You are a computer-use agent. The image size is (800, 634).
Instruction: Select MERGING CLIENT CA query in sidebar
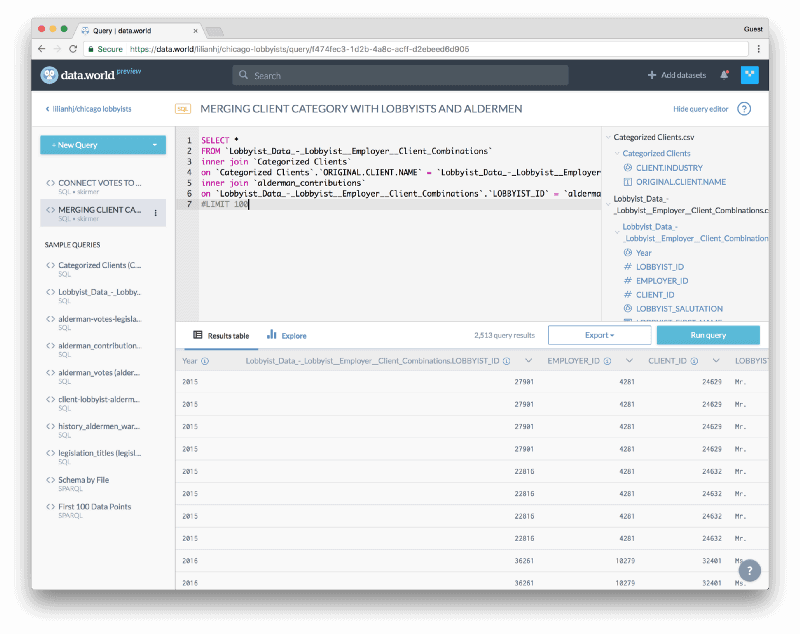103,213
